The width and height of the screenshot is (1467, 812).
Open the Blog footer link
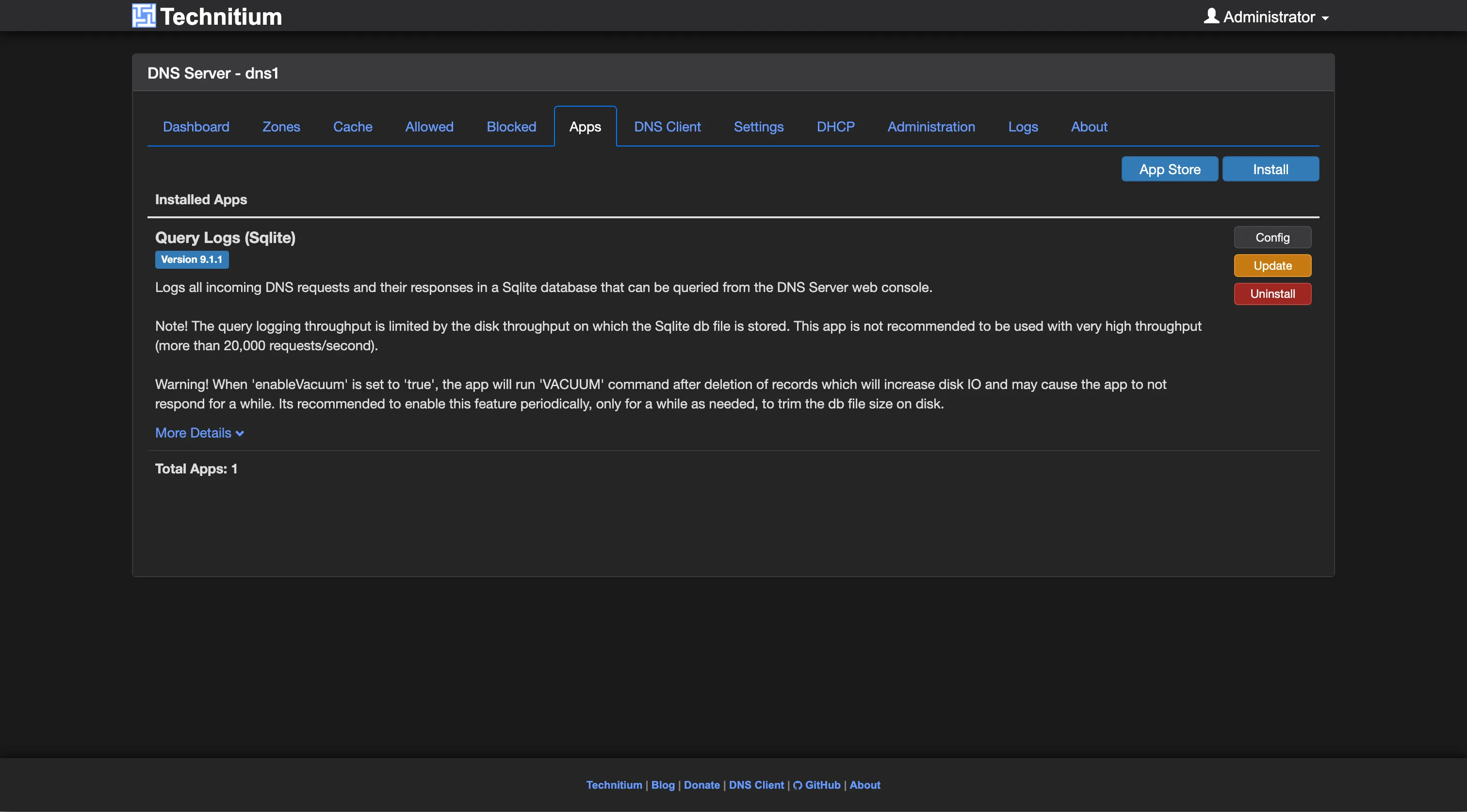pyautogui.click(x=663, y=785)
